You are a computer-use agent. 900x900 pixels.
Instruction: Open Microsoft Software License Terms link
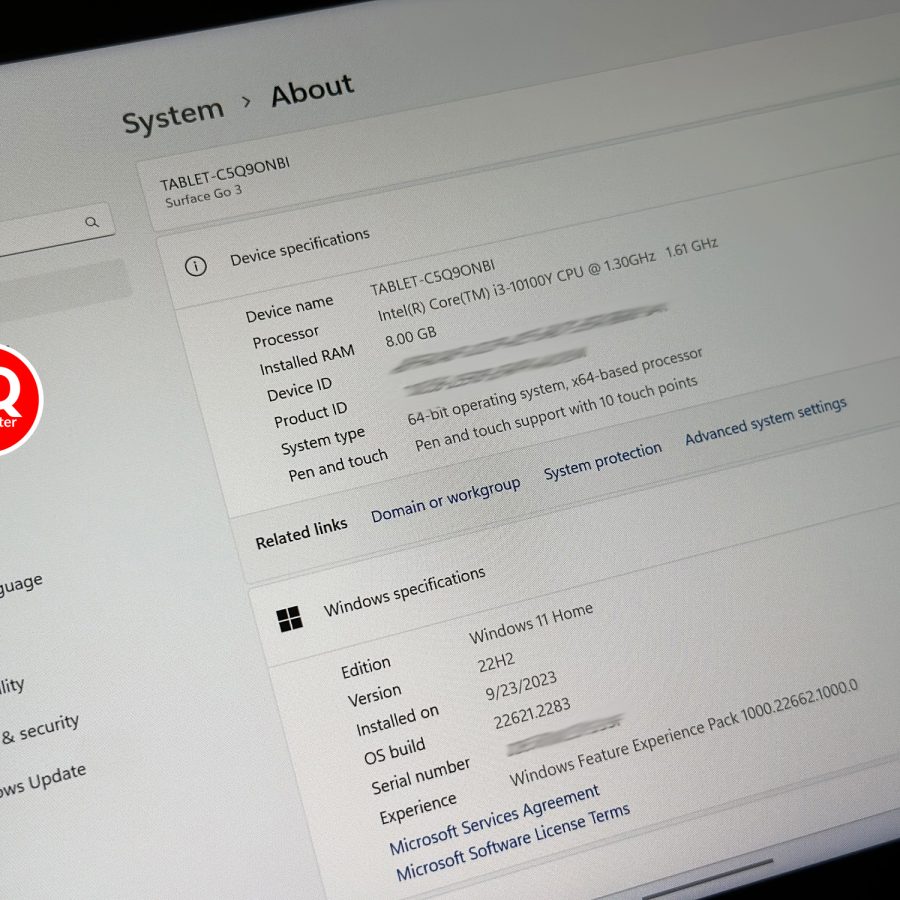point(513,842)
